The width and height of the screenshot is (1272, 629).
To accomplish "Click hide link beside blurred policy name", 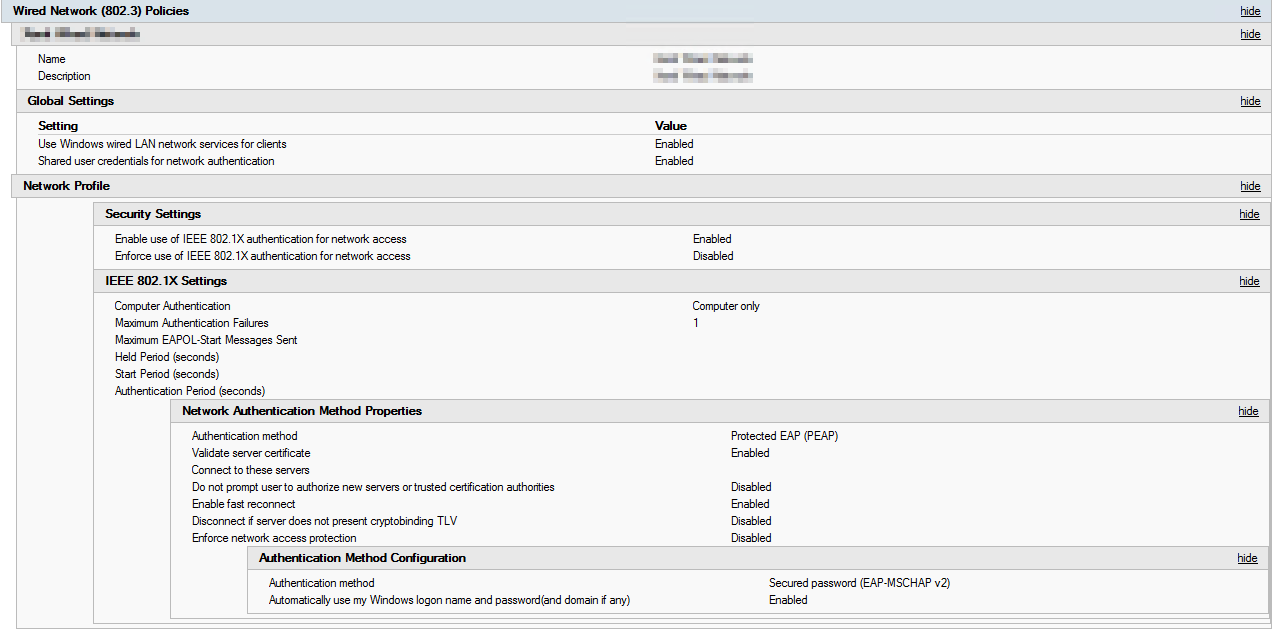I will (x=1250, y=34).
